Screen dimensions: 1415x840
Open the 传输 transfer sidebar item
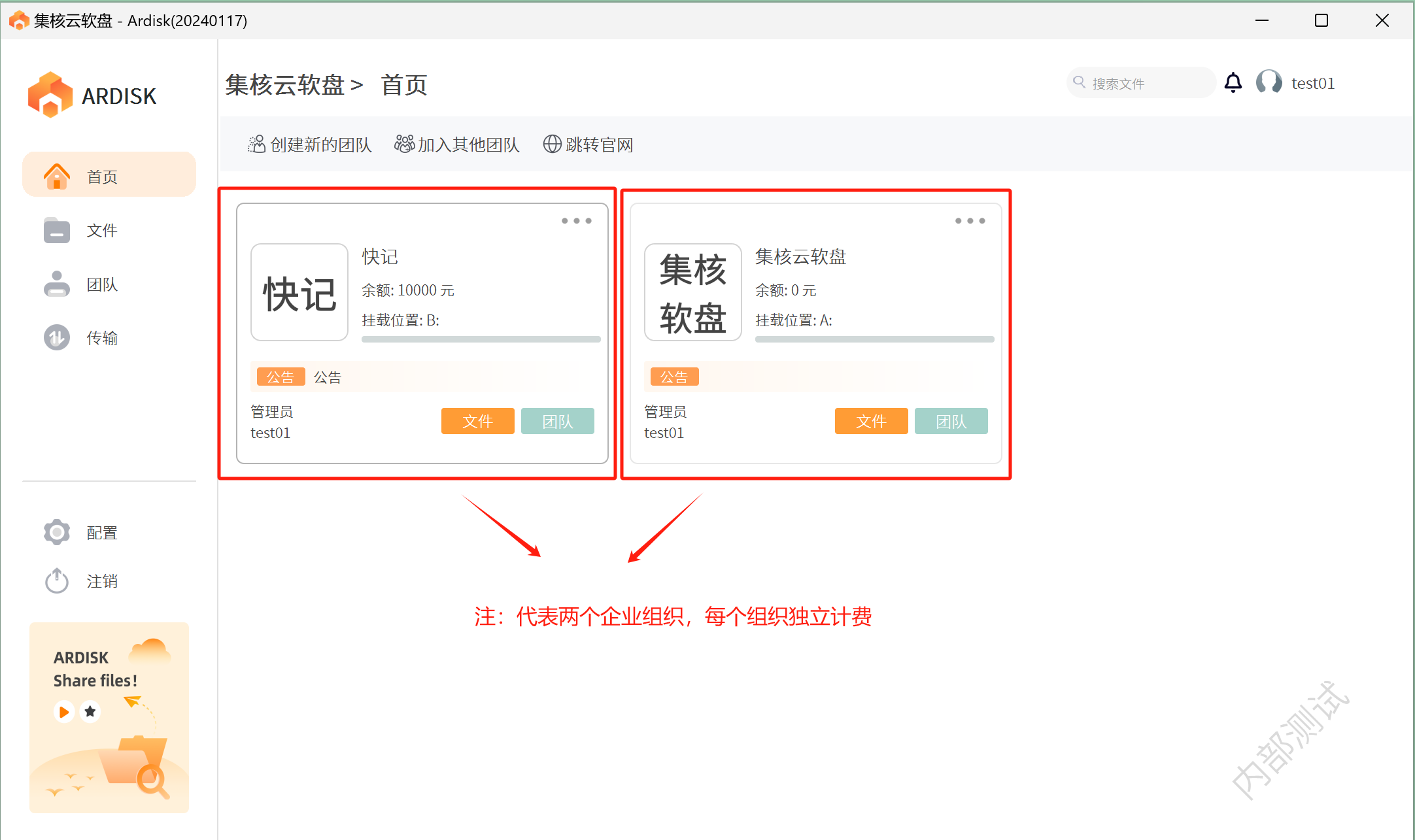point(101,338)
